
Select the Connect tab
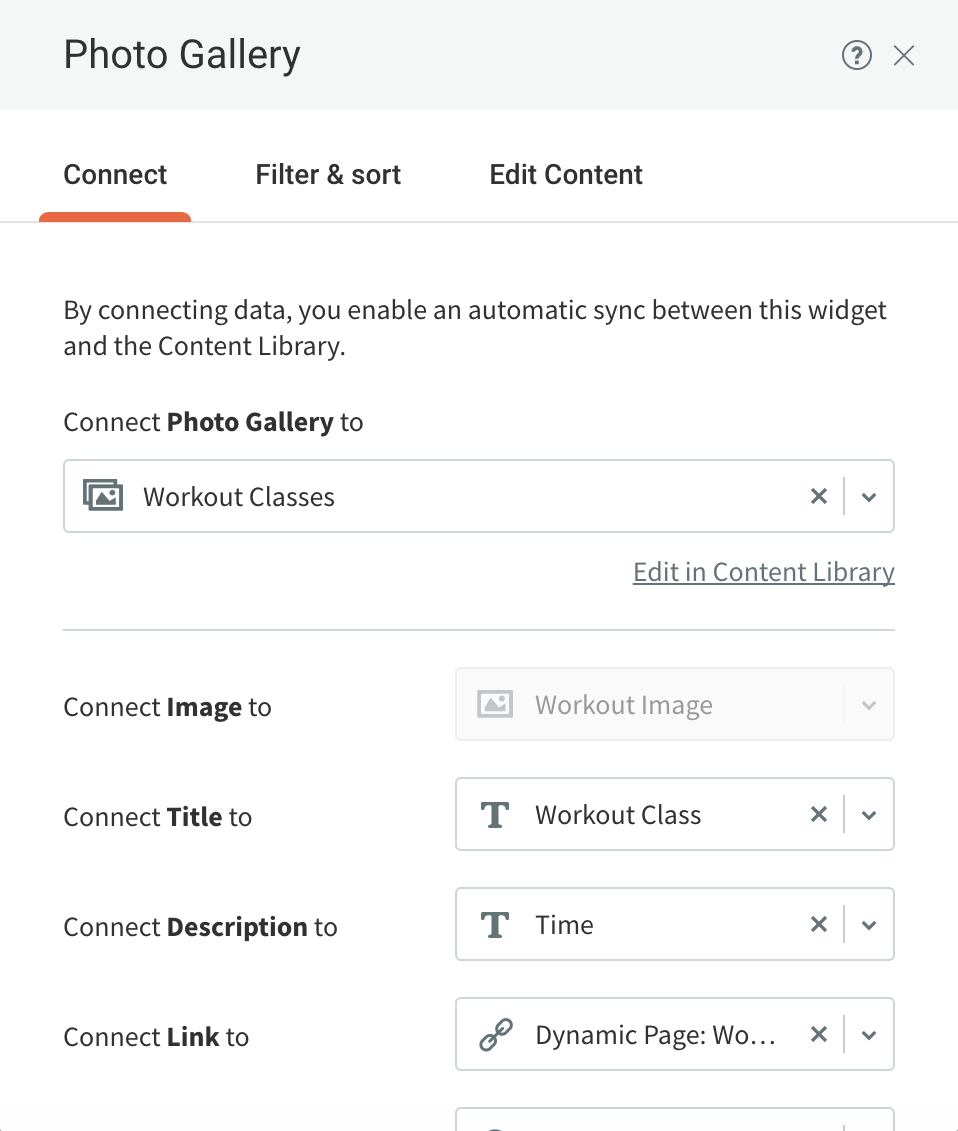click(115, 175)
